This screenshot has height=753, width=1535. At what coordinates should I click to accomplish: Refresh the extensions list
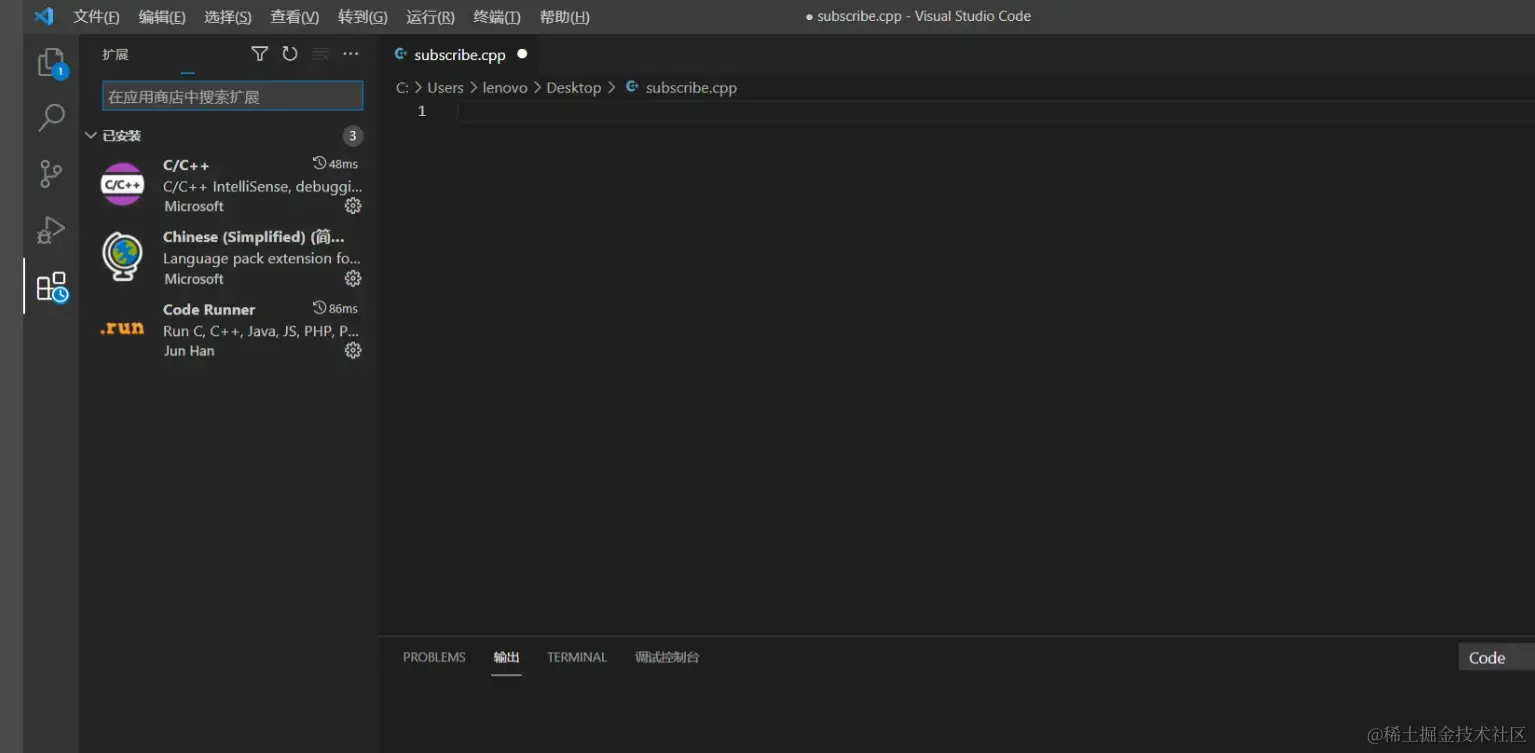(x=290, y=54)
